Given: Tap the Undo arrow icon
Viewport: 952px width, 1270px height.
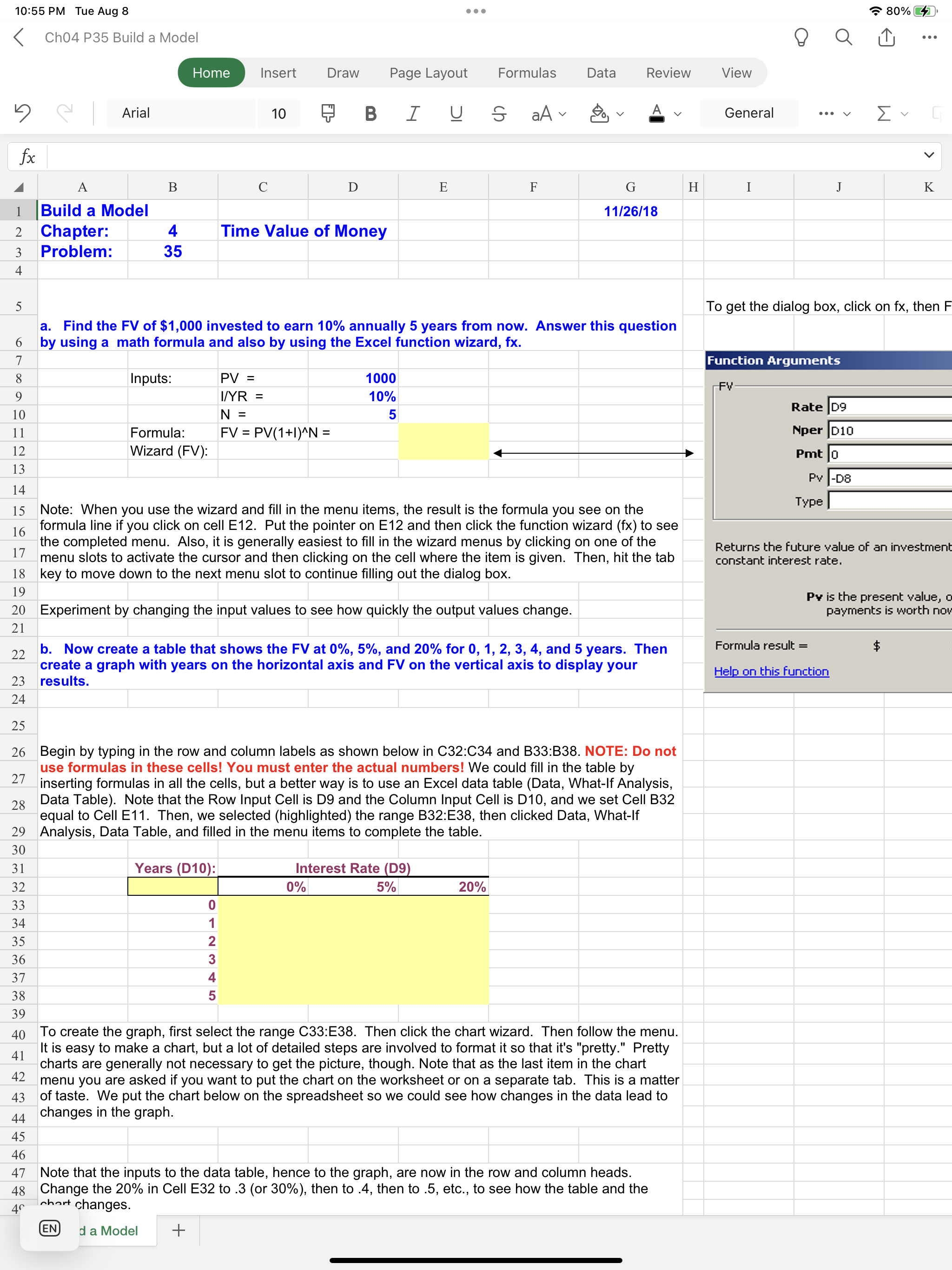Looking at the screenshot, I should click(22, 112).
